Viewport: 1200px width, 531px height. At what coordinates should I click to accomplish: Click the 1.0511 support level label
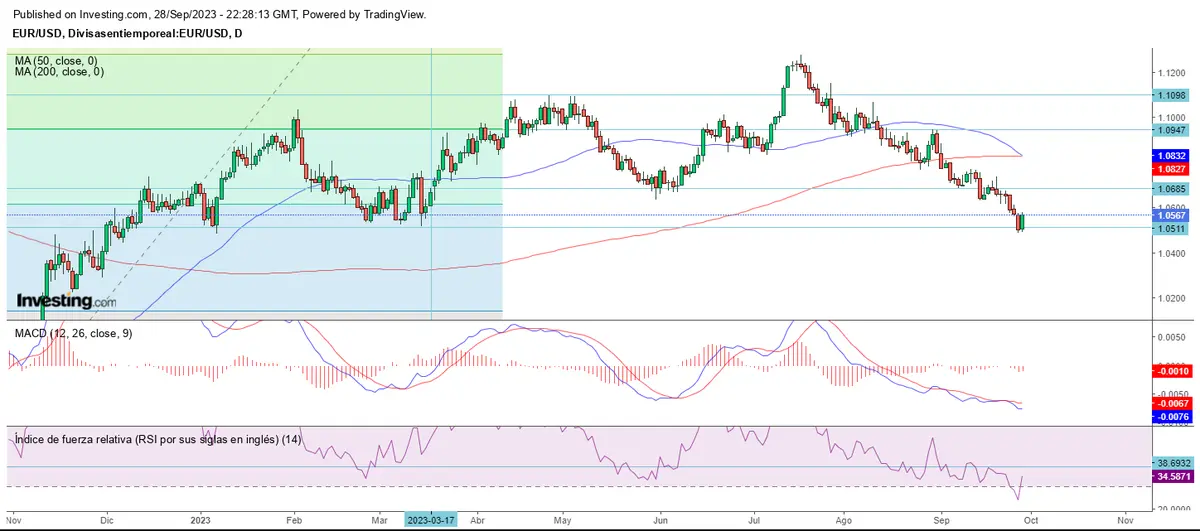click(x=1170, y=228)
